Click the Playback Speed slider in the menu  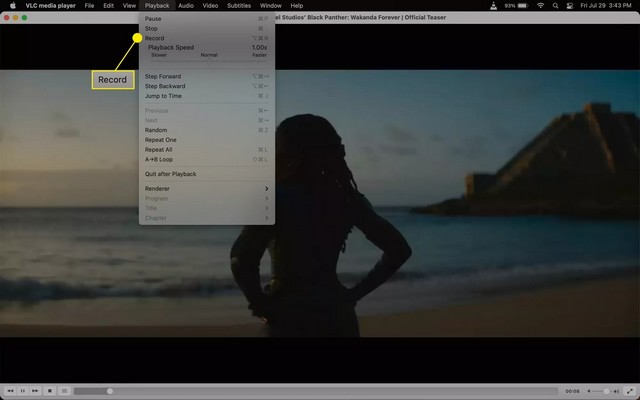pyautogui.click(x=207, y=63)
